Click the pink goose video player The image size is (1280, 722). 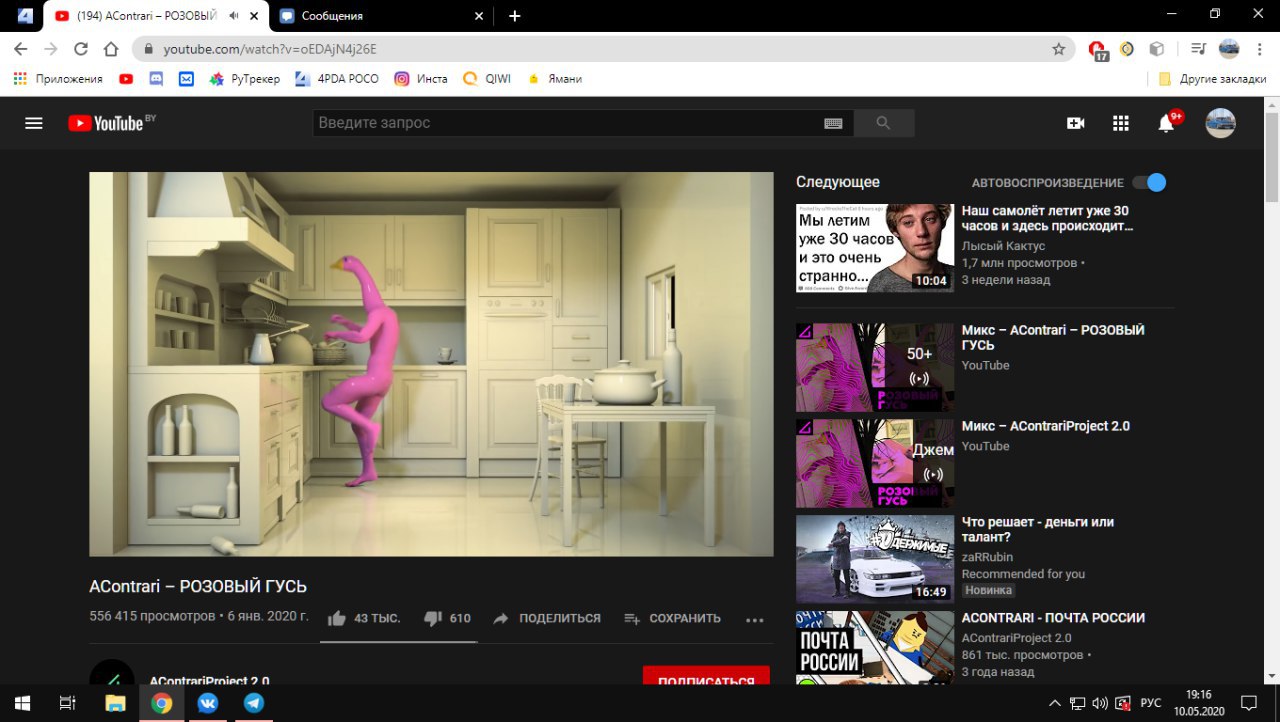[x=431, y=364]
